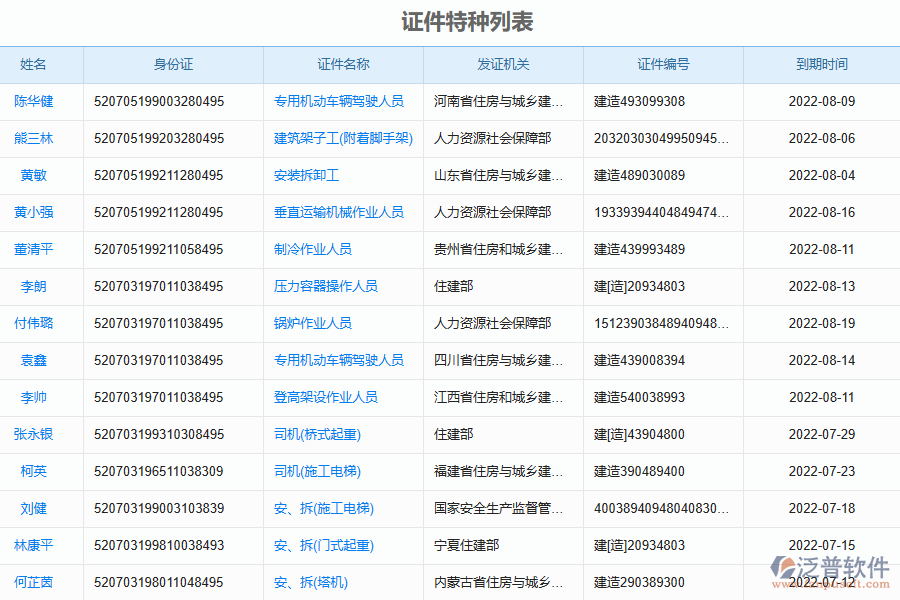Open certificate 专用机动车辆驾驶人员 for 陈华健
The image size is (900, 600).
(x=338, y=101)
